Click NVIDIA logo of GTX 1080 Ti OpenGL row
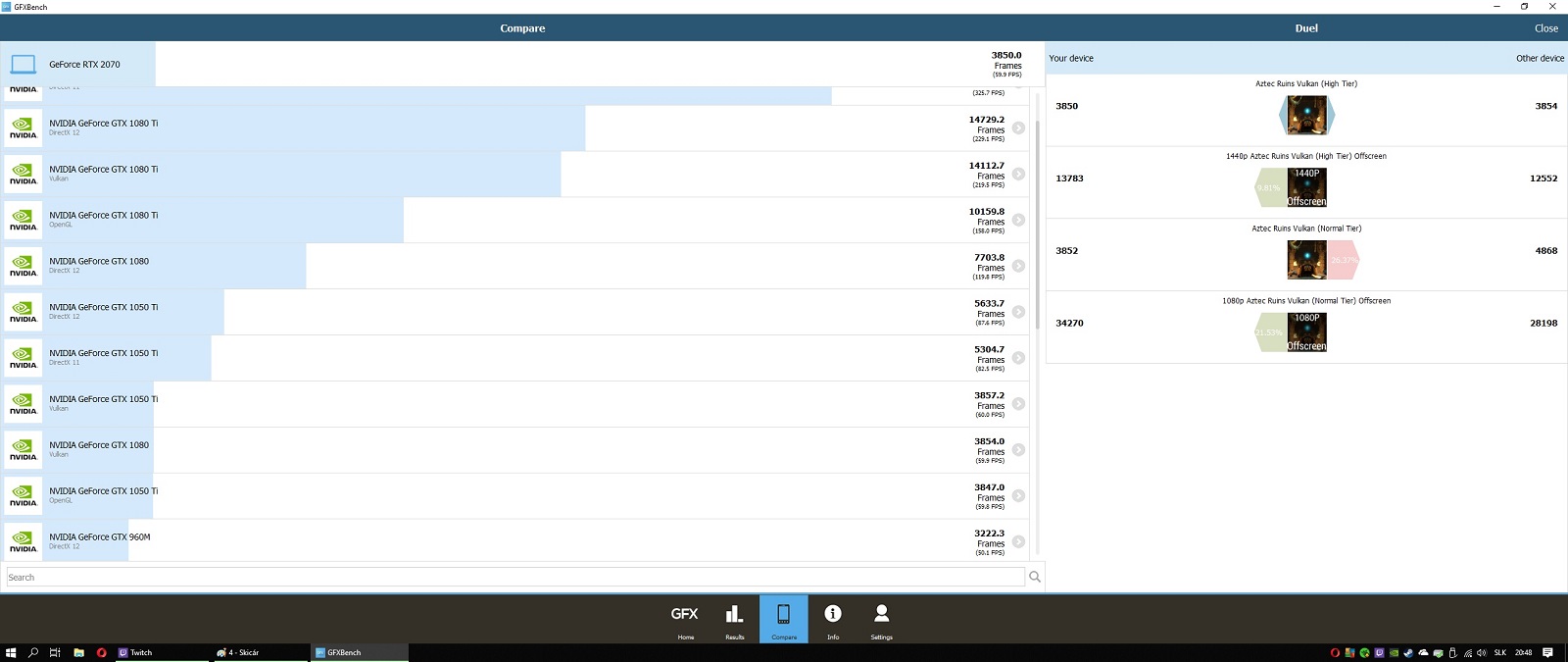Screen dimensions: 1568x662 (x=23, y=221)
